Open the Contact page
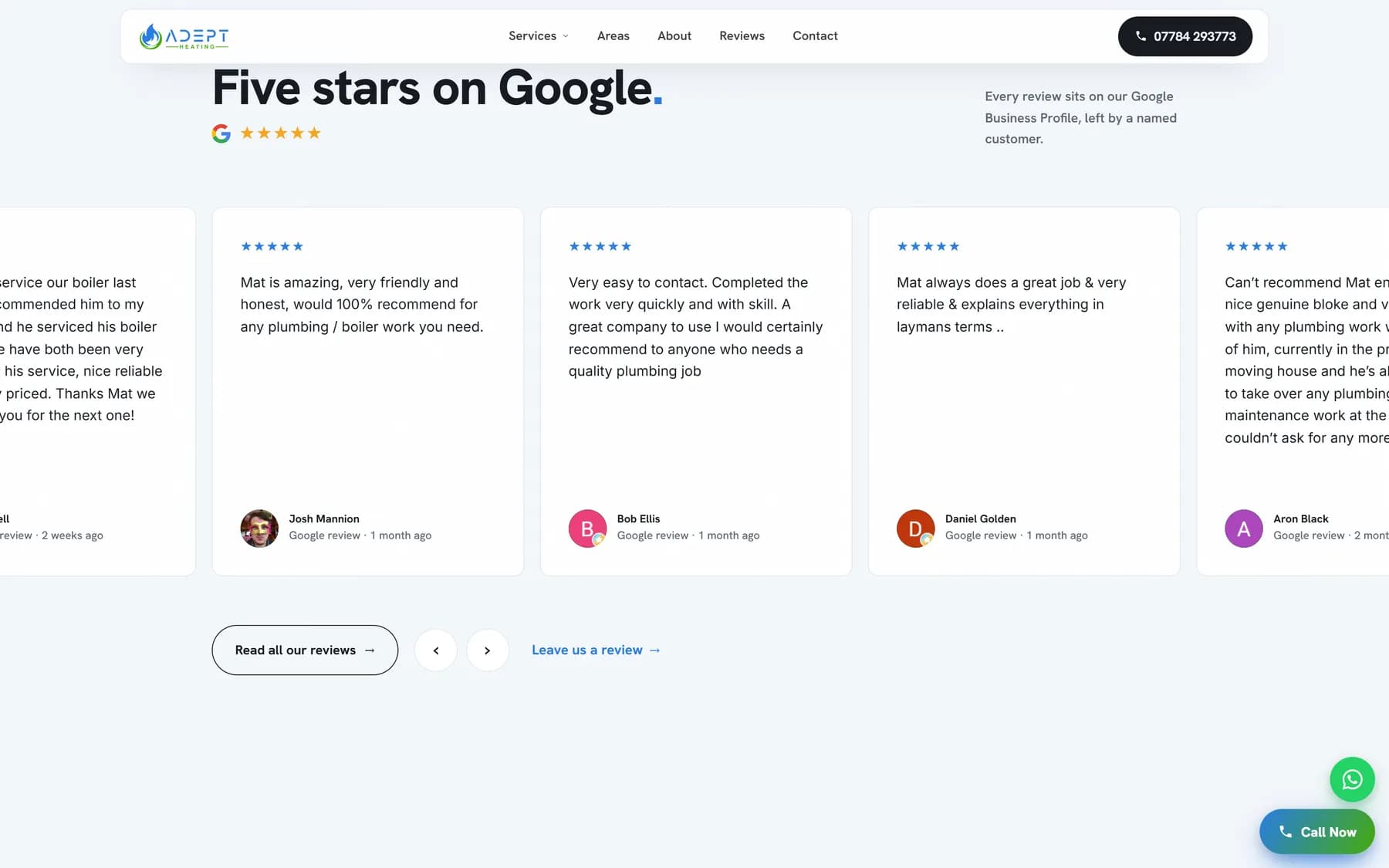 click(x=815, y=36)
